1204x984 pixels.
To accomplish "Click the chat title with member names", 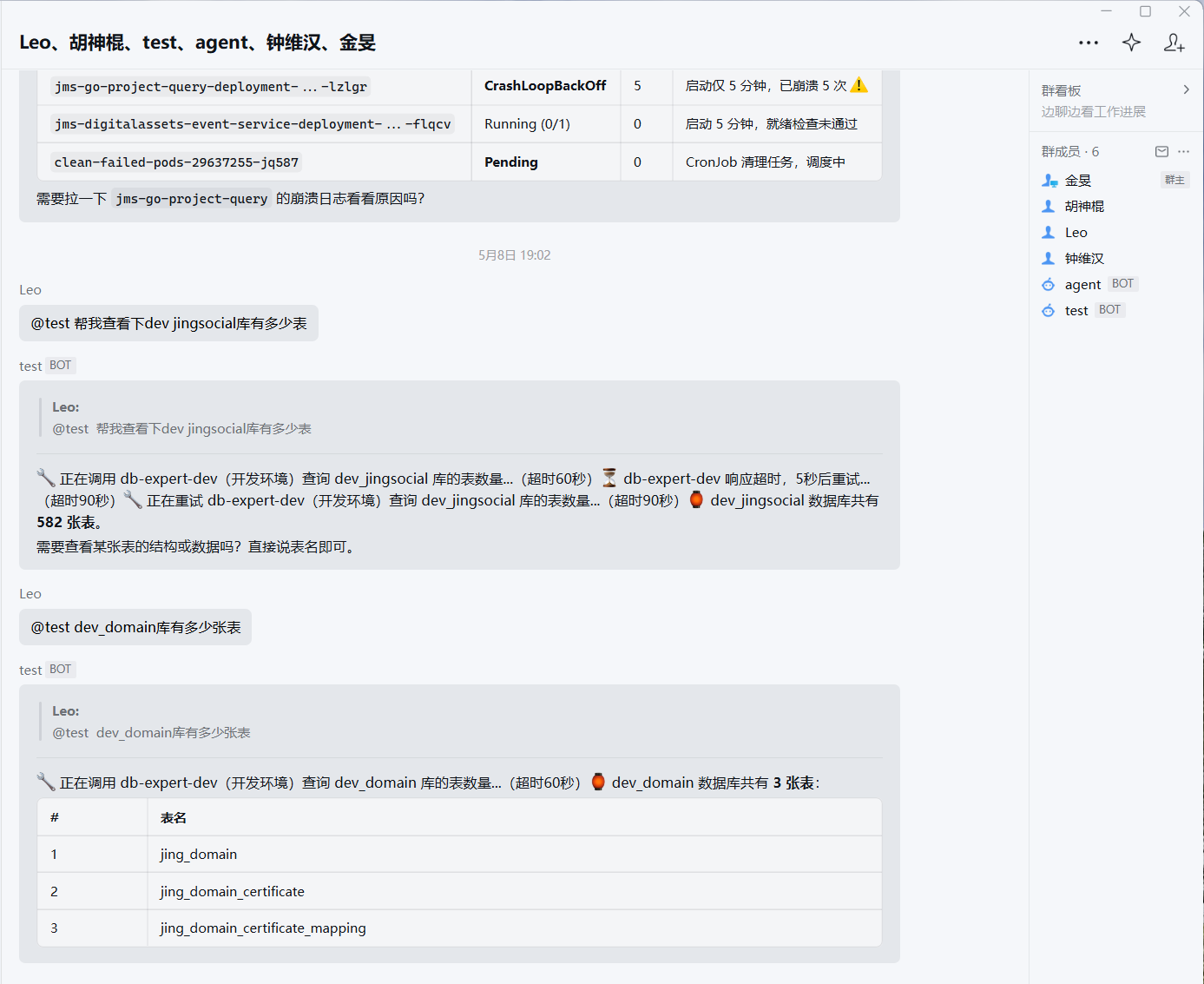I will (x=197, y=43).
